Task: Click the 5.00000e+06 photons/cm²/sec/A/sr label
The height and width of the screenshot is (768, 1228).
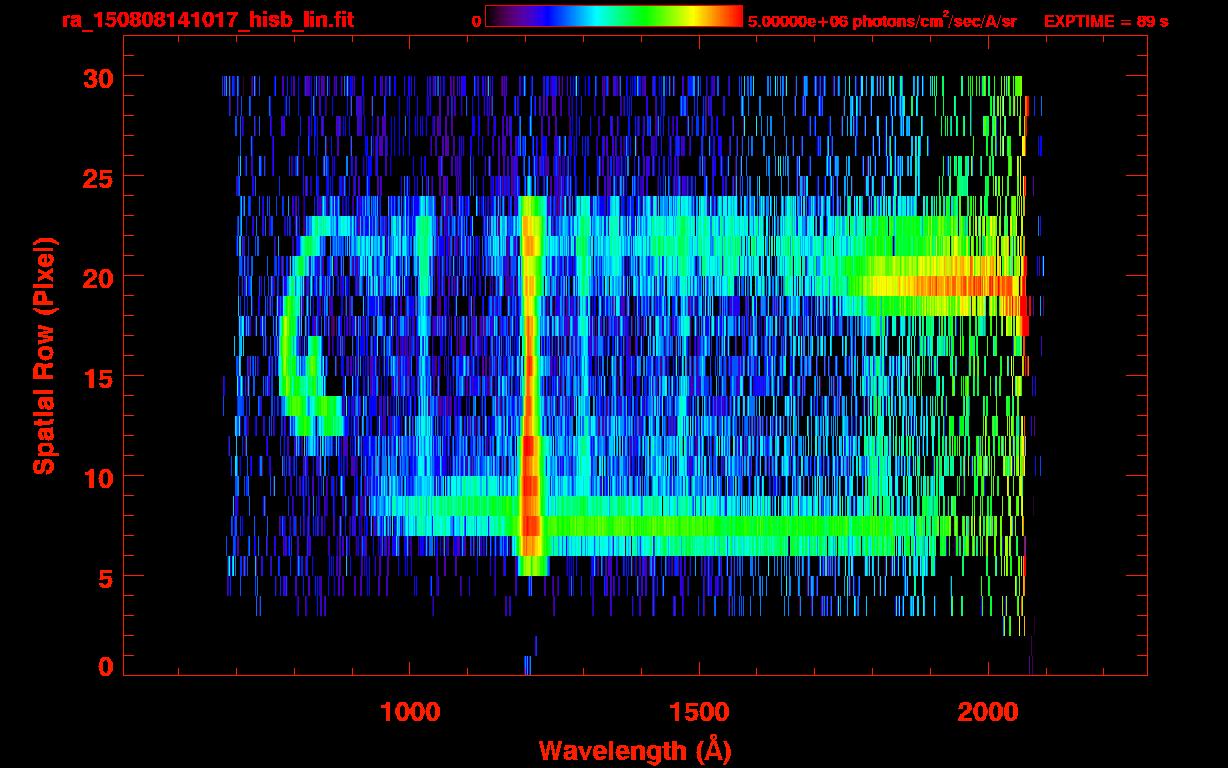Action: 882,20
